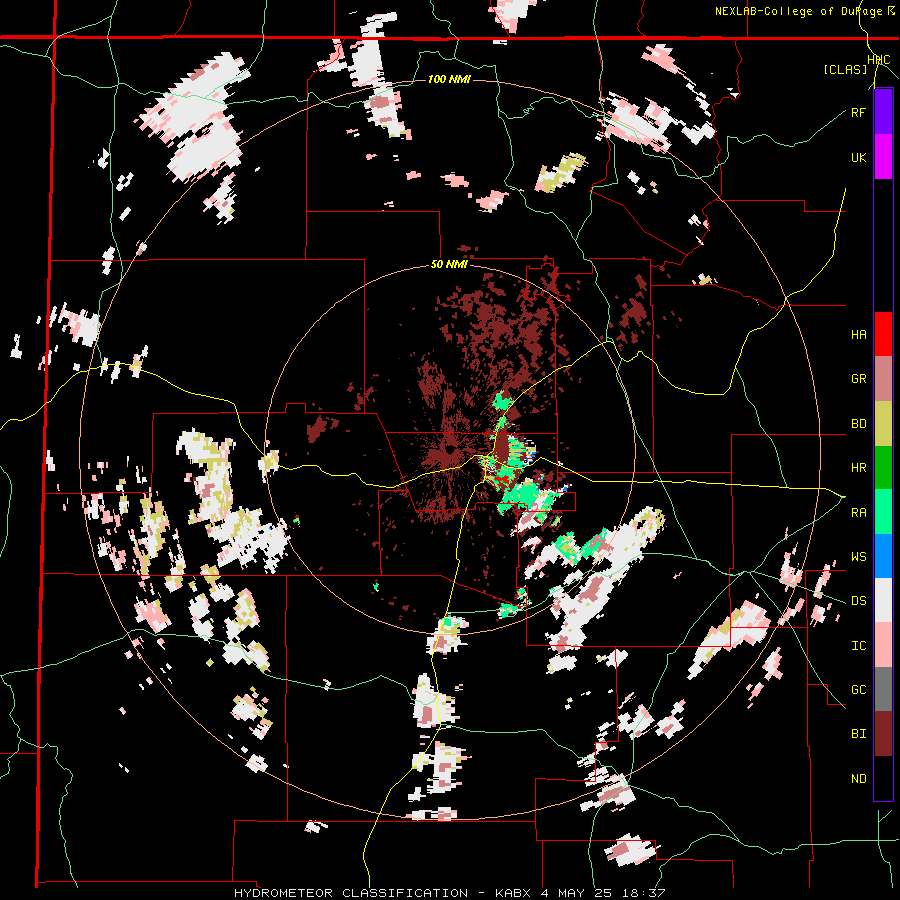Click the DS legend label

[858, 601]
